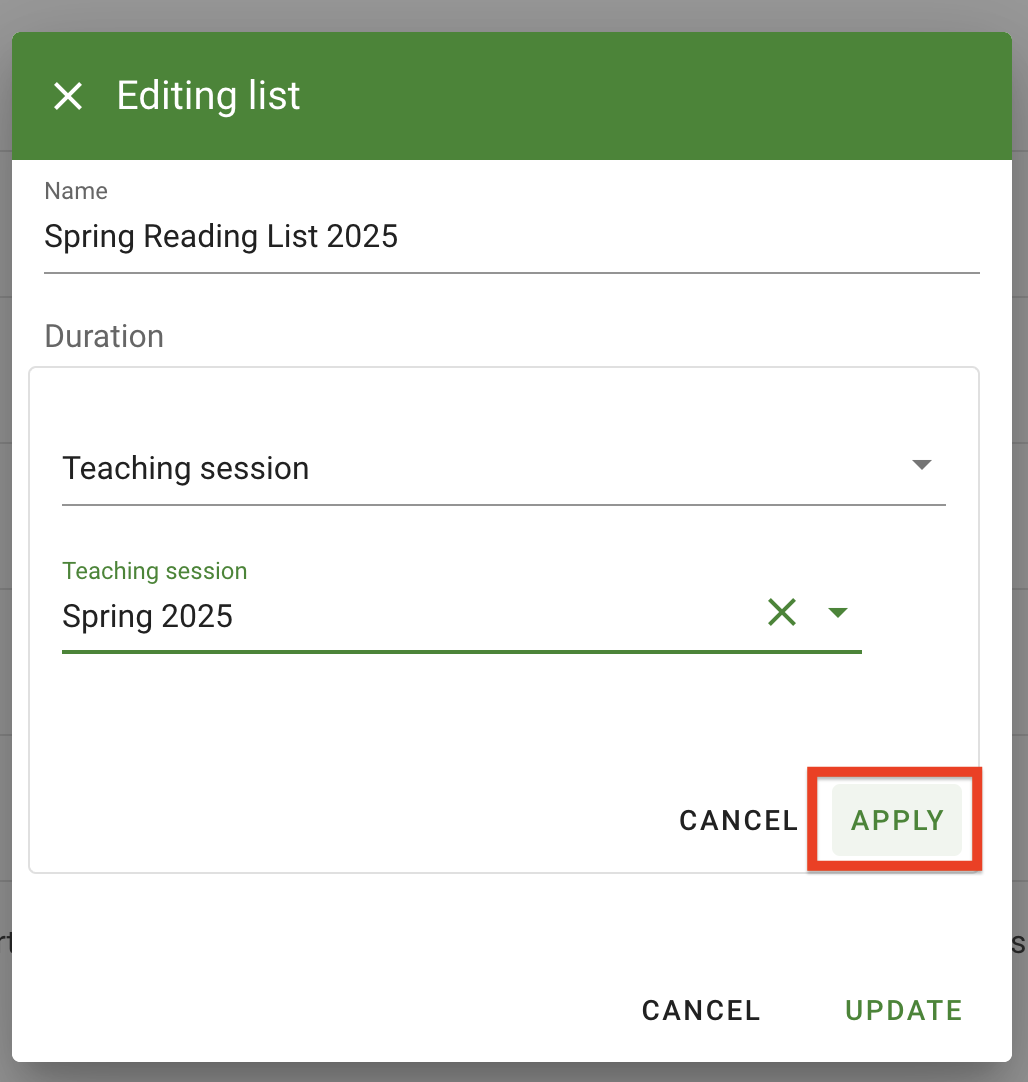Screen dimensions: 1028x1082
Task: Click inside the Spring Reading List 2025 field
Action: coord(400,237)
